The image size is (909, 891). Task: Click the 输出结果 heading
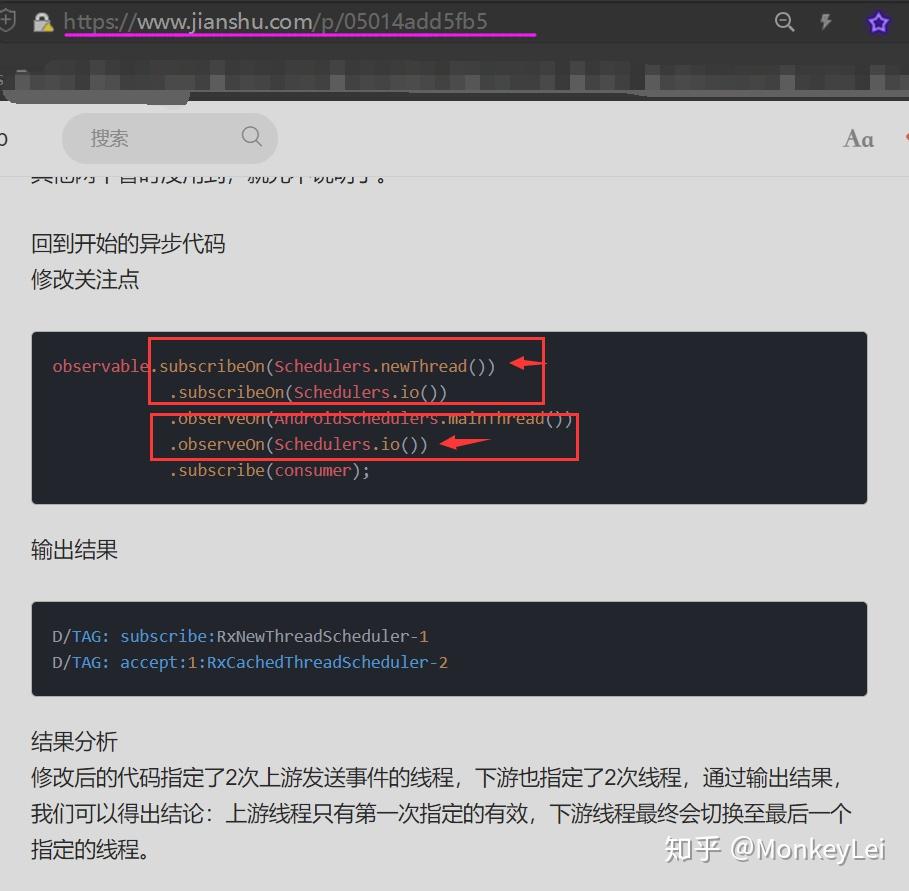[74, 549]
